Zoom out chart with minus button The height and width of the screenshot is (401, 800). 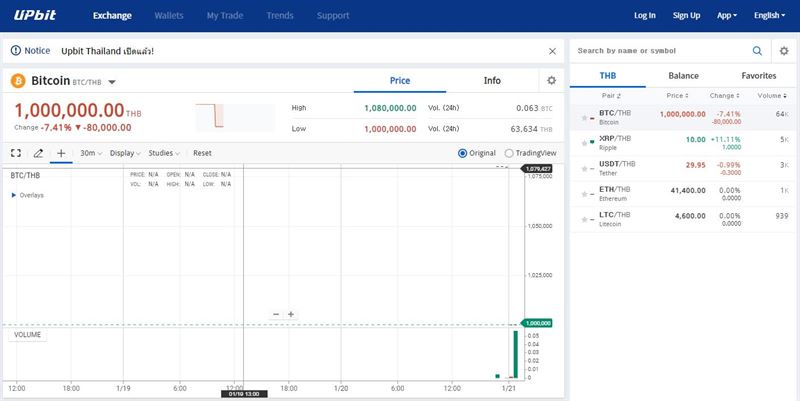tap(276, 314)
